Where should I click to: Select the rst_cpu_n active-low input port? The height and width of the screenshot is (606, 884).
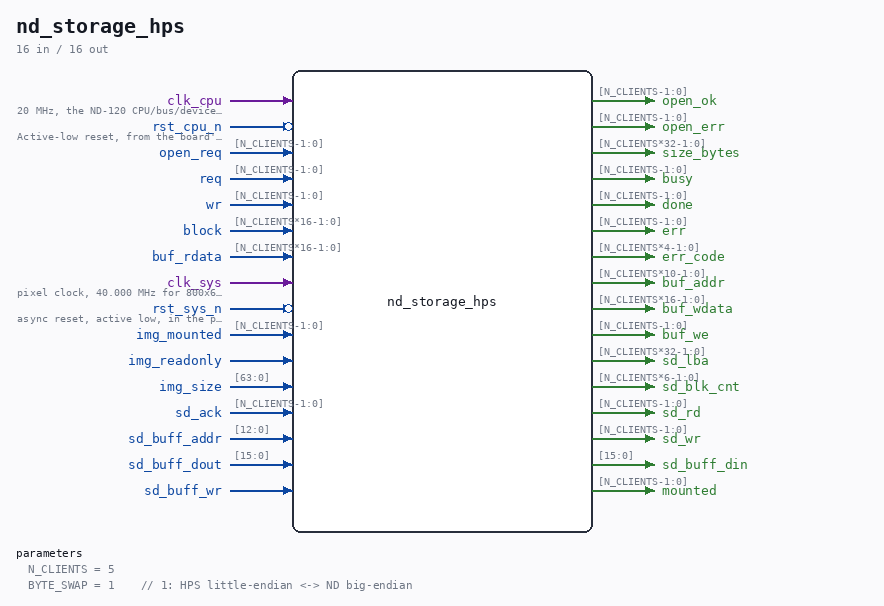pos(187,127)
